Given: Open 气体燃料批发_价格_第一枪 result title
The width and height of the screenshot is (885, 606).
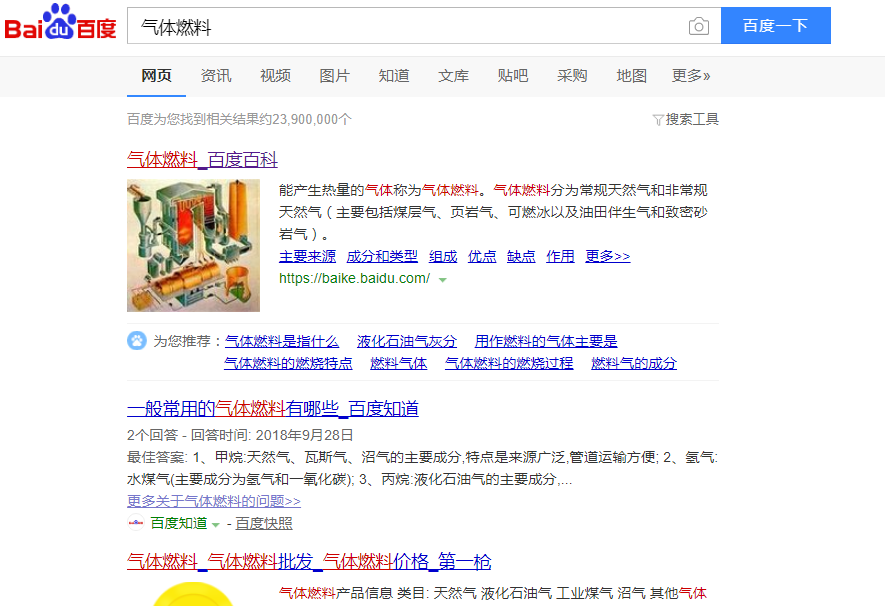Looking at the screenshot, I should tap(309, 562).
